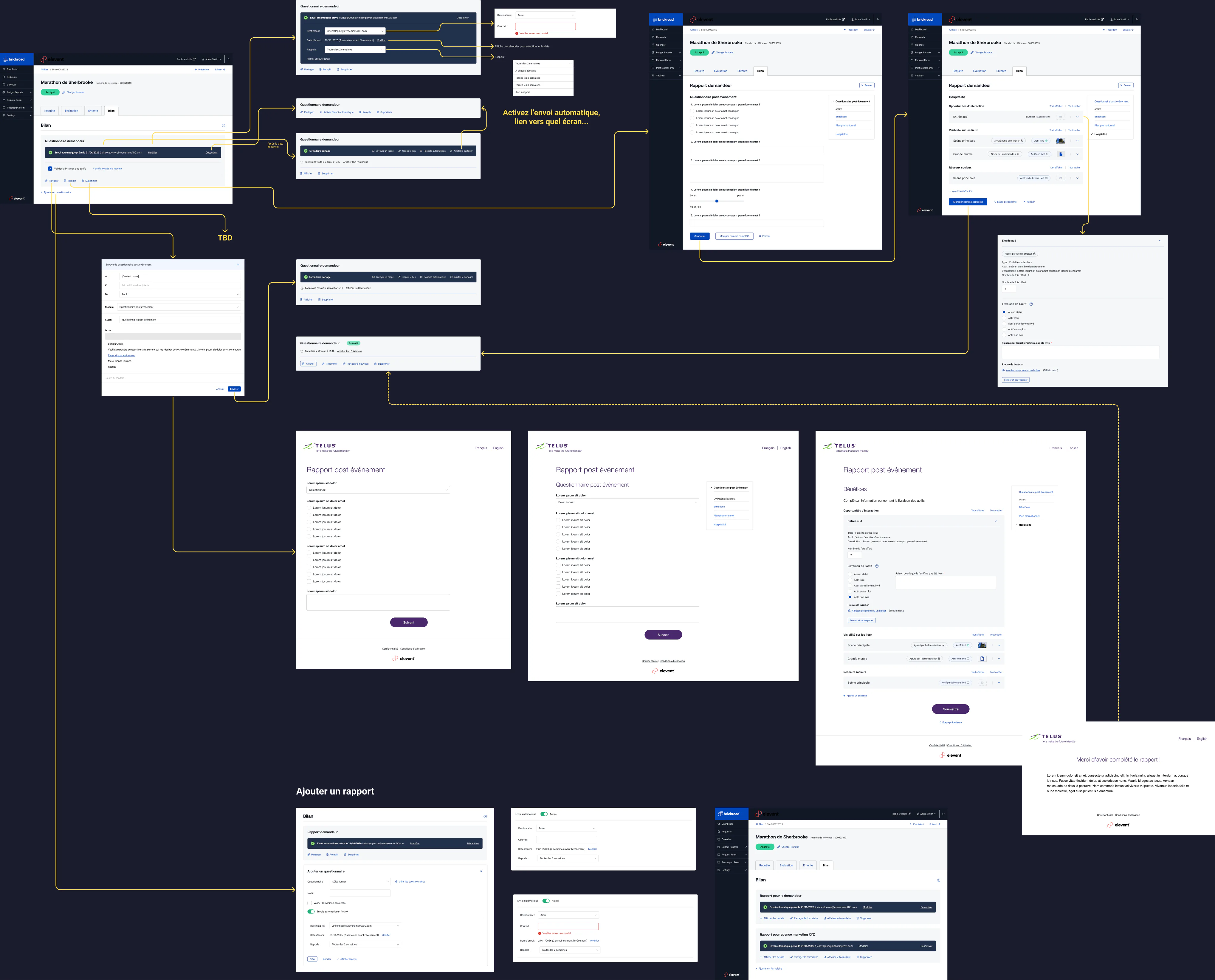1215x980 pixels.
Task: Expand Afficher l'aperçu next to Annuler
Action: tap(347, 959)
